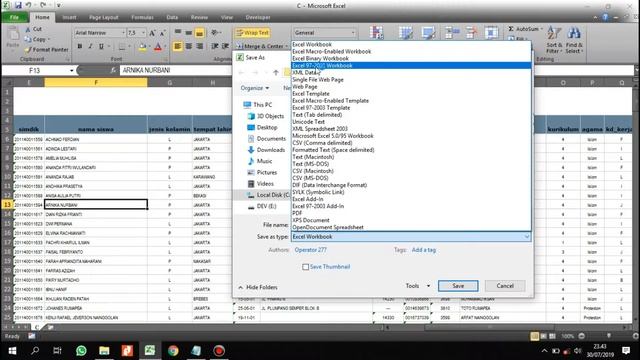Switch to the Page Layout tab
The width and height of the screenshot is (640, 360).
coord(104,18)
